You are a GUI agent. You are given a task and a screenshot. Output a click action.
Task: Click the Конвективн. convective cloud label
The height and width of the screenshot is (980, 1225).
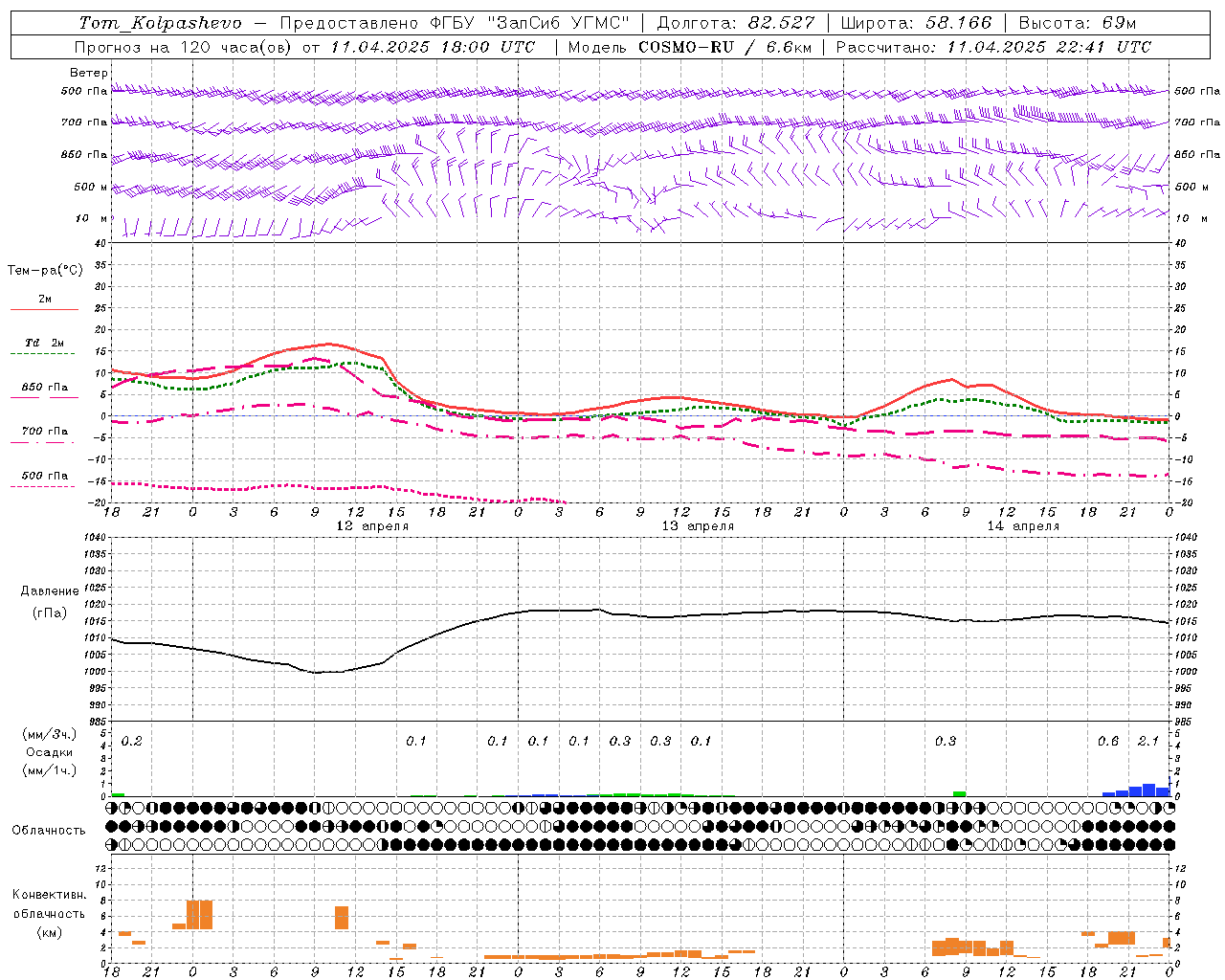coord(50,895)
